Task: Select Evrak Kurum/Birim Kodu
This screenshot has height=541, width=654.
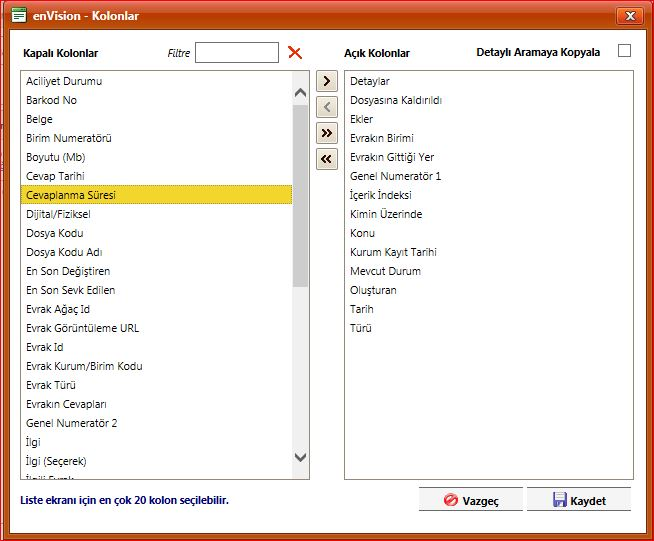Action: 156,366
